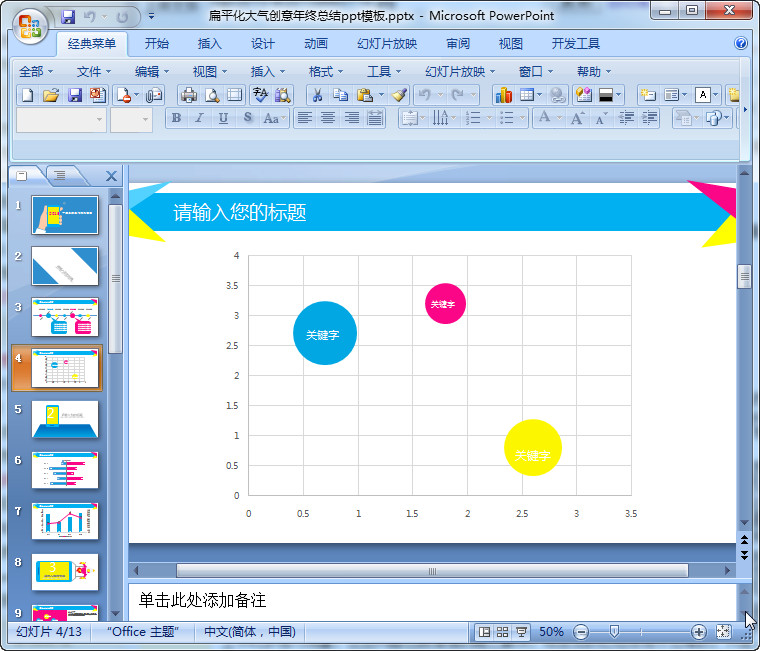
Task: Toggle justify text alignment
Action: point(375,118)
